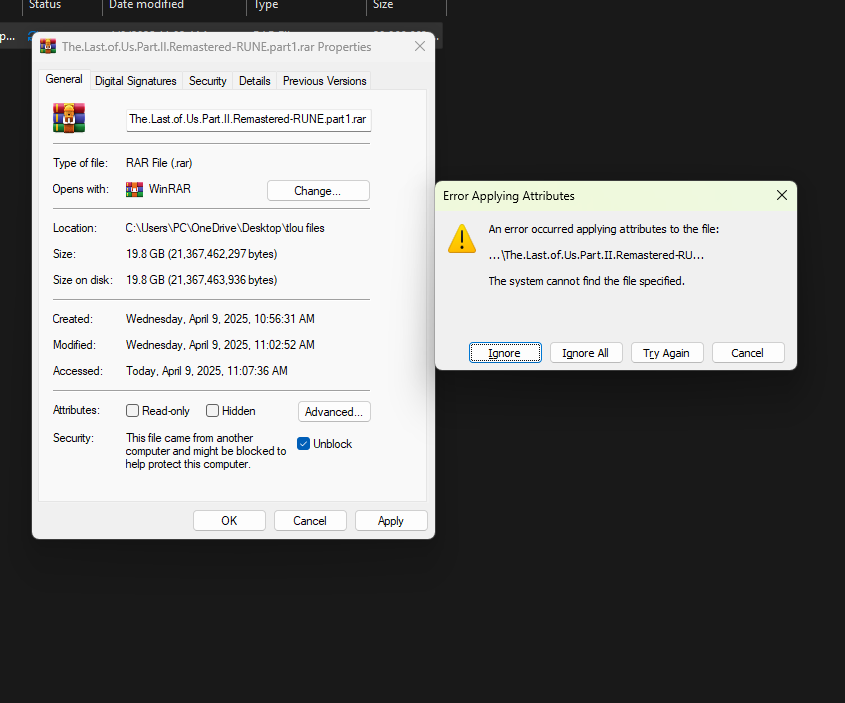Close the Properties window with X
The image size is (845, 703).
420,46
